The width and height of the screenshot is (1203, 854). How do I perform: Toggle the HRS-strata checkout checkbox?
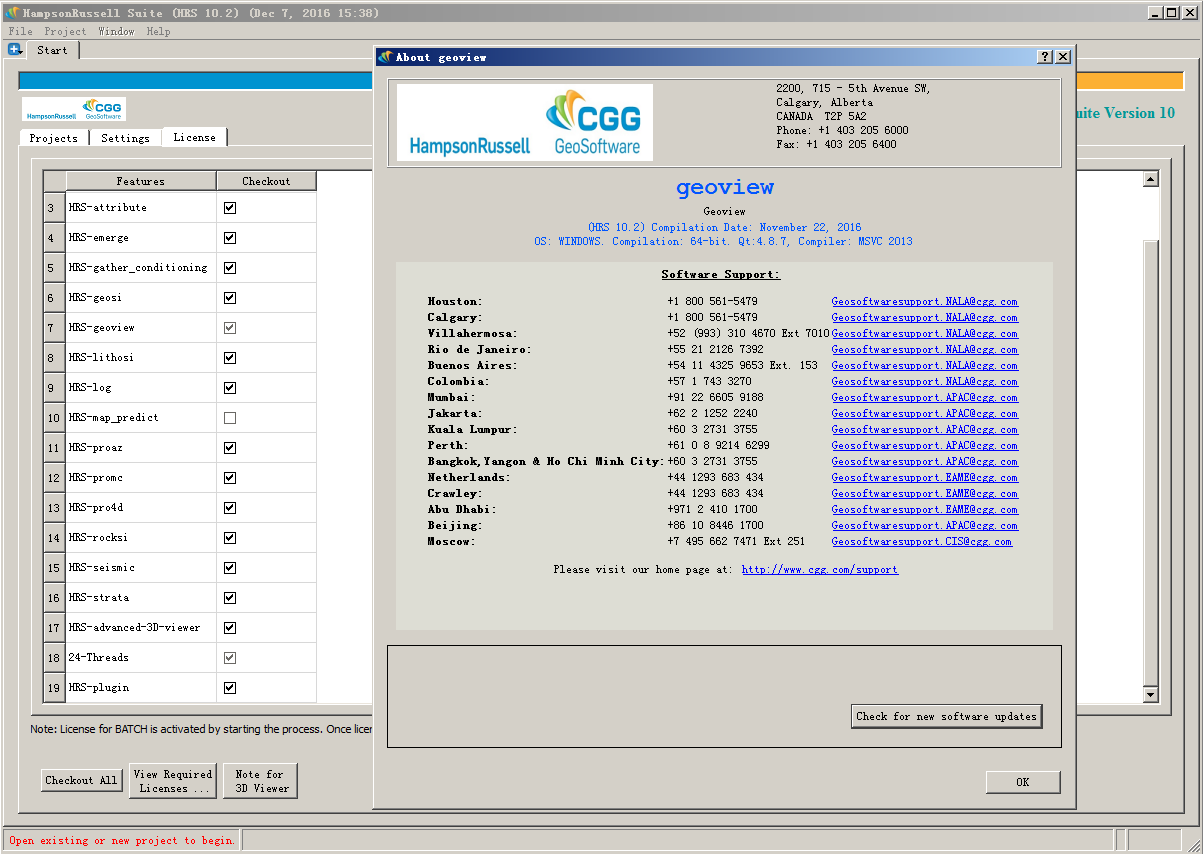tap(230, 598)
